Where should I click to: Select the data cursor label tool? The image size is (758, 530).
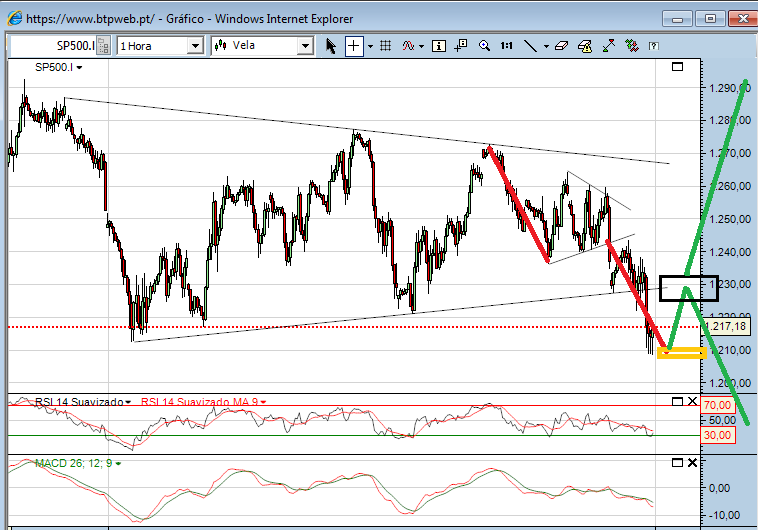tap(461, 45)
